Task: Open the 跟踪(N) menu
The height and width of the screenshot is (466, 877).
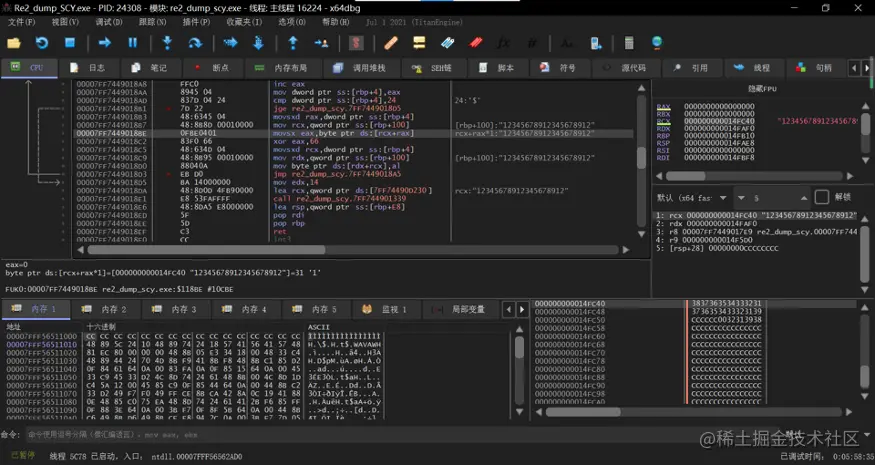Action: click(x=153, y=22)
